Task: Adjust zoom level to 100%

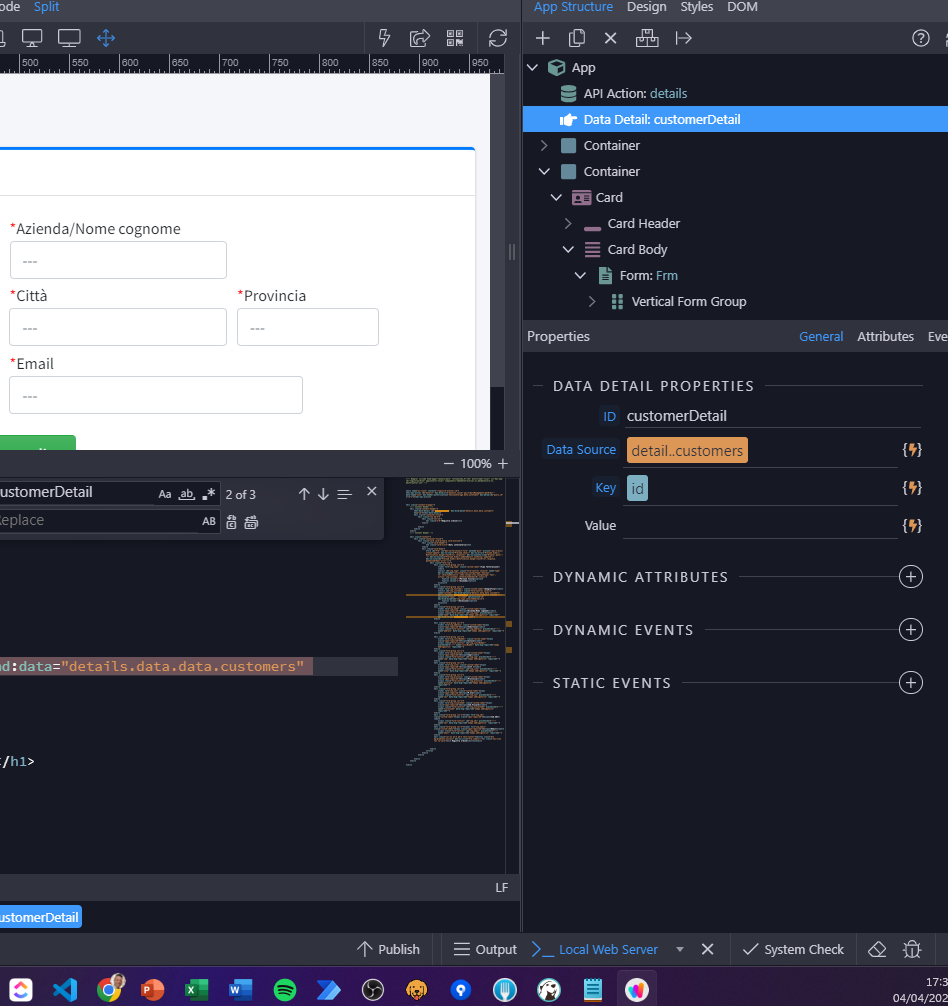Action: pyautogui.click(x=476, y=463)
